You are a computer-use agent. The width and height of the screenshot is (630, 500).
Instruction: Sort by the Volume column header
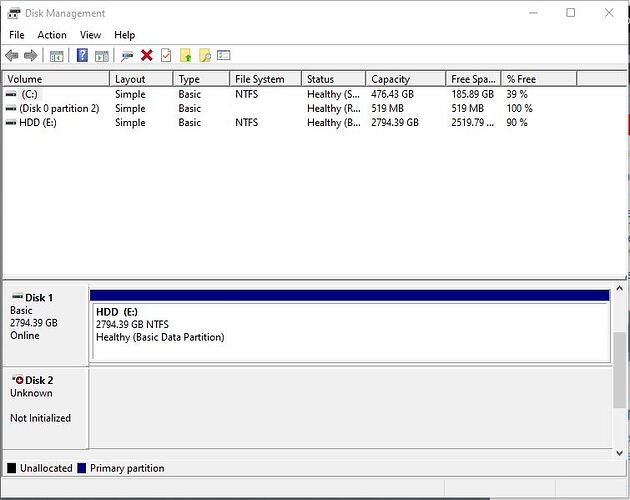tap(56, 79)
